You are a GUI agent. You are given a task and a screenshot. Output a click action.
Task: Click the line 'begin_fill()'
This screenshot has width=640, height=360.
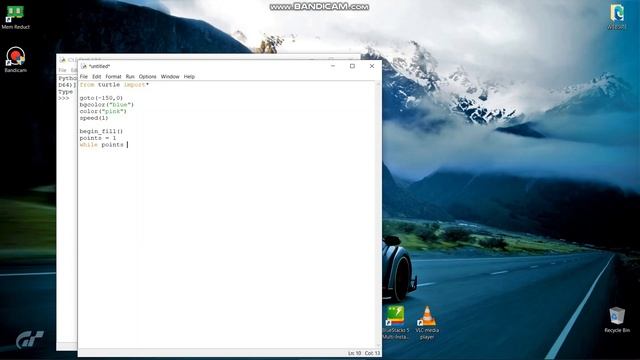coord(101,131)
